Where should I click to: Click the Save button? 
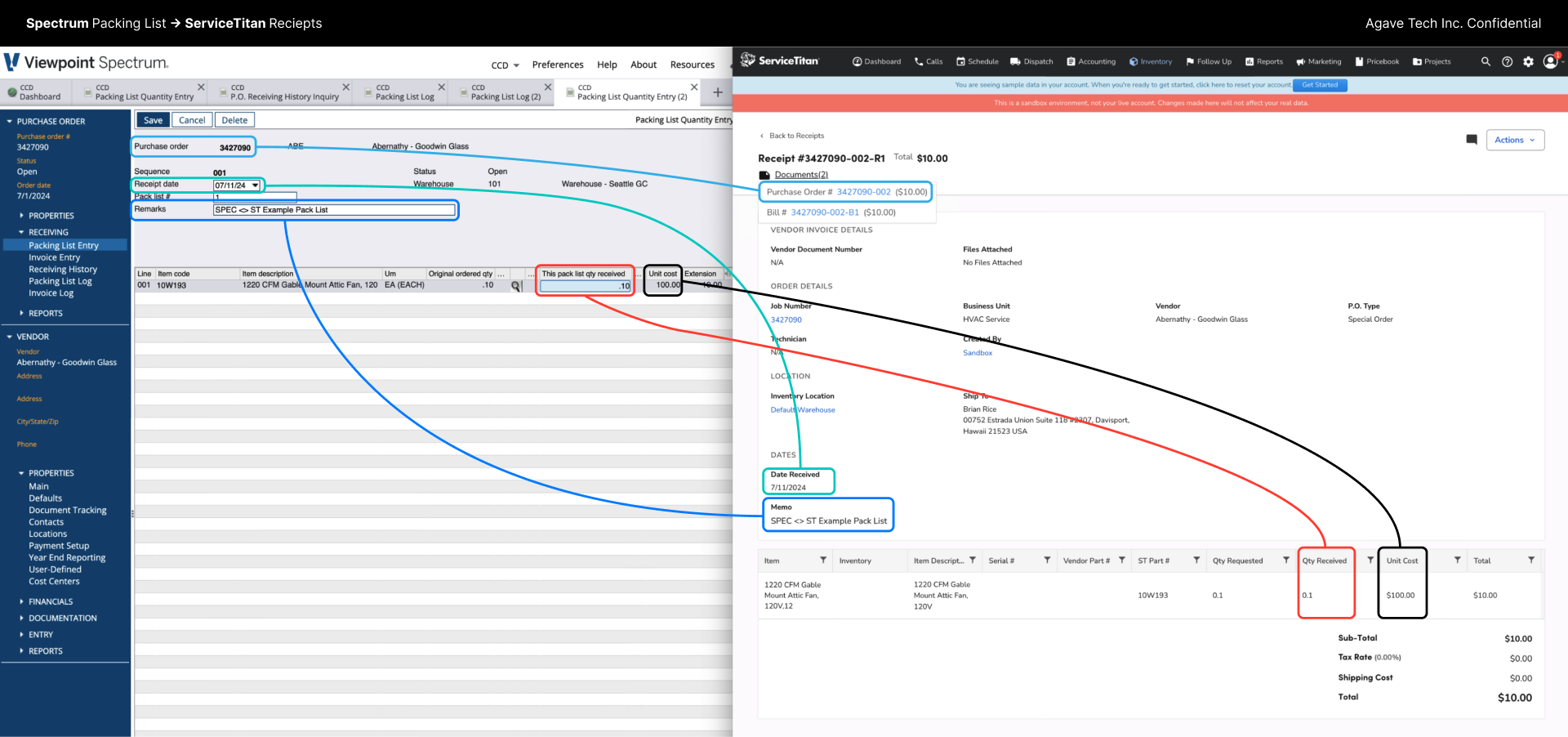tap(154, 120)
